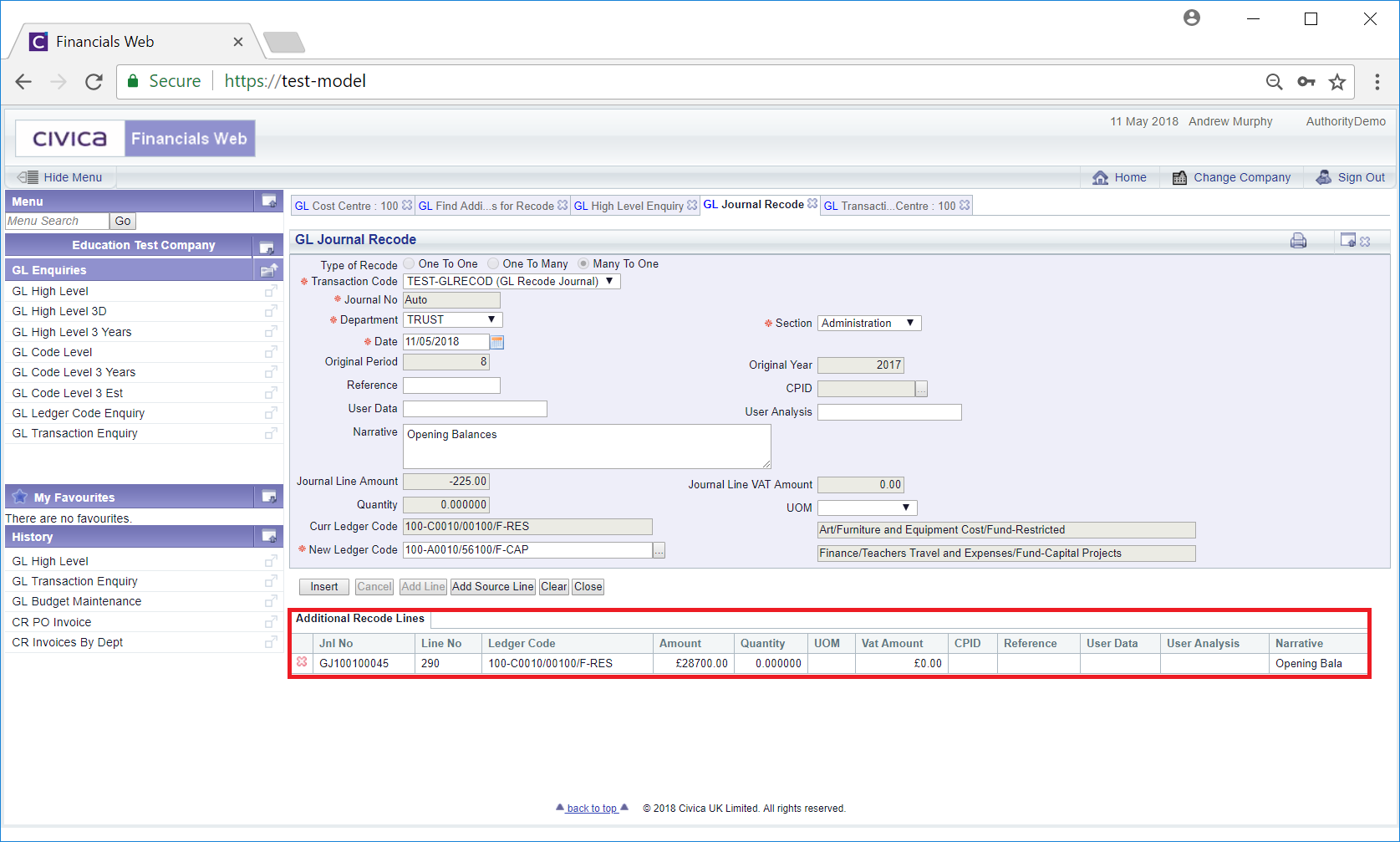Screen dimensions: 1400x842
Task: Close the GL Find Addi...s for Recode tab
Action: click(563, 205)
